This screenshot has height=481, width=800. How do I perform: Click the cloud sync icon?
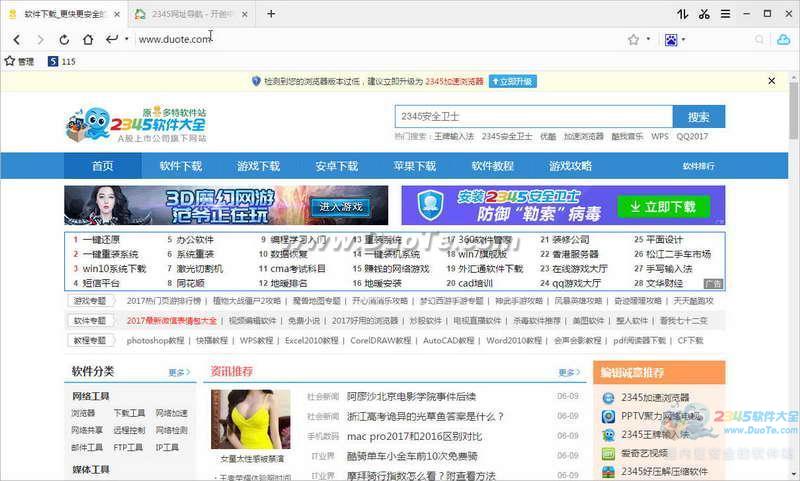tap(783, 39)
